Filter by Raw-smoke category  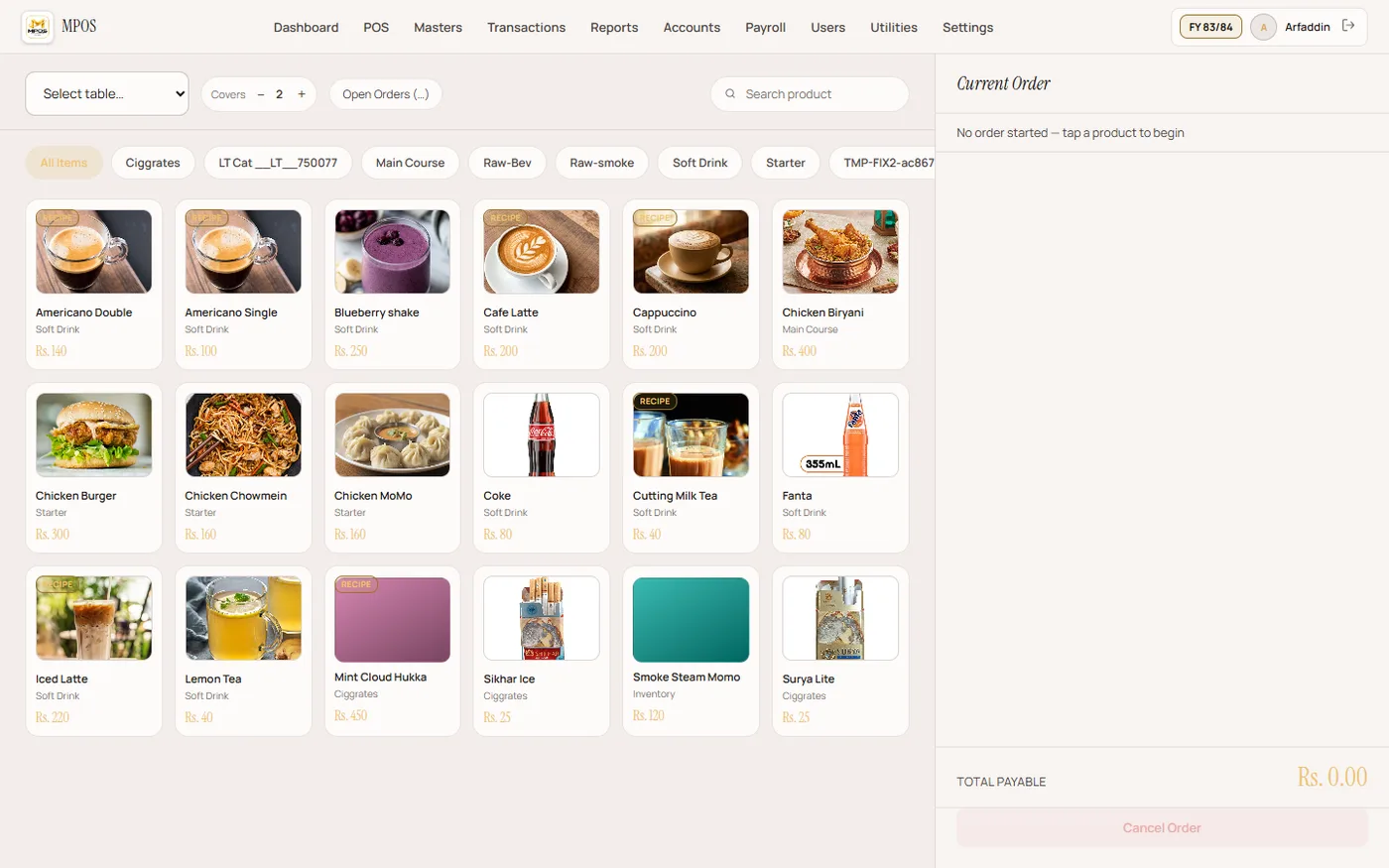pyautogui.click(x=602, y=163)
